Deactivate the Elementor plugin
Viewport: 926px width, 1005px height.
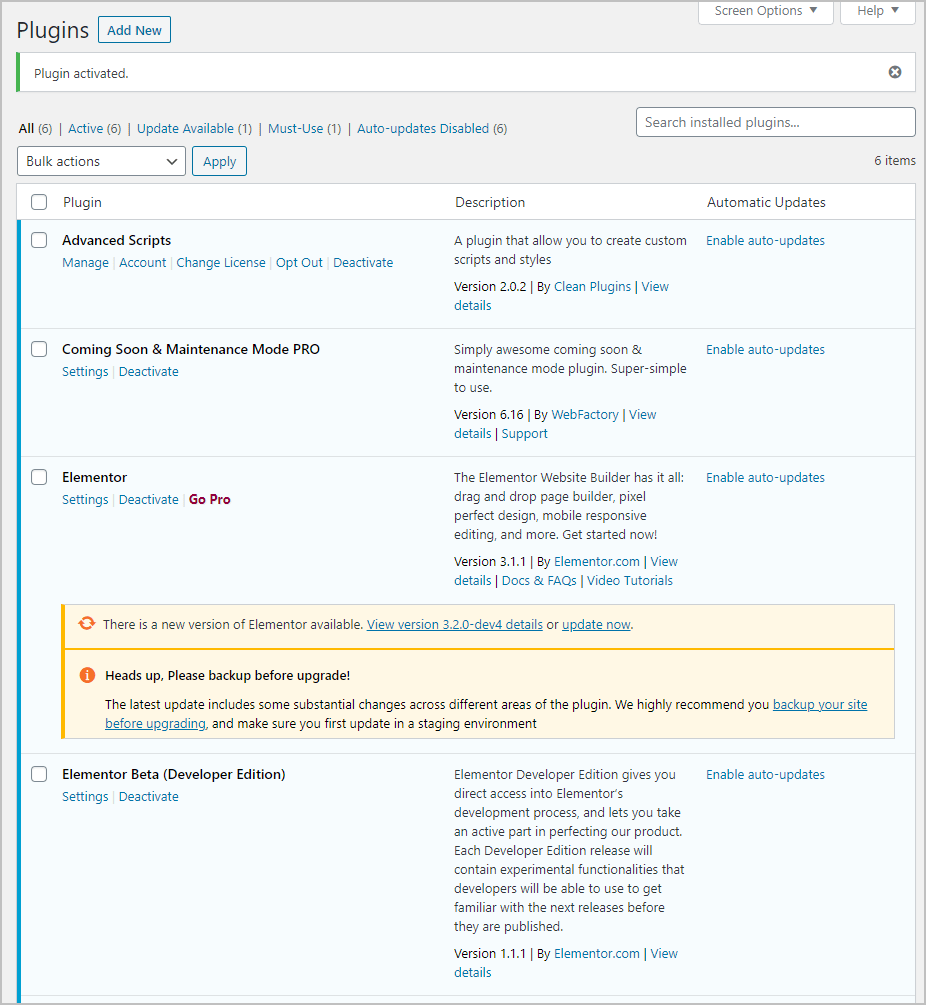pos(148,499)
